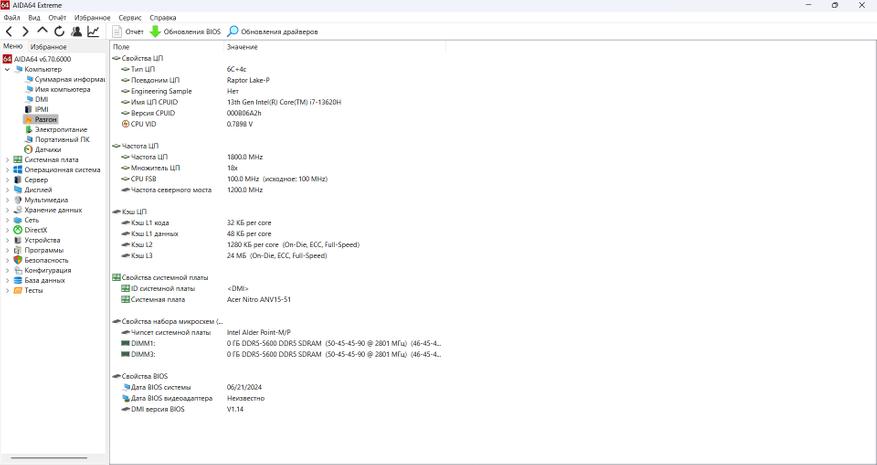
Task: Switch to the Избранное sidebar tab
Action: 49,47
